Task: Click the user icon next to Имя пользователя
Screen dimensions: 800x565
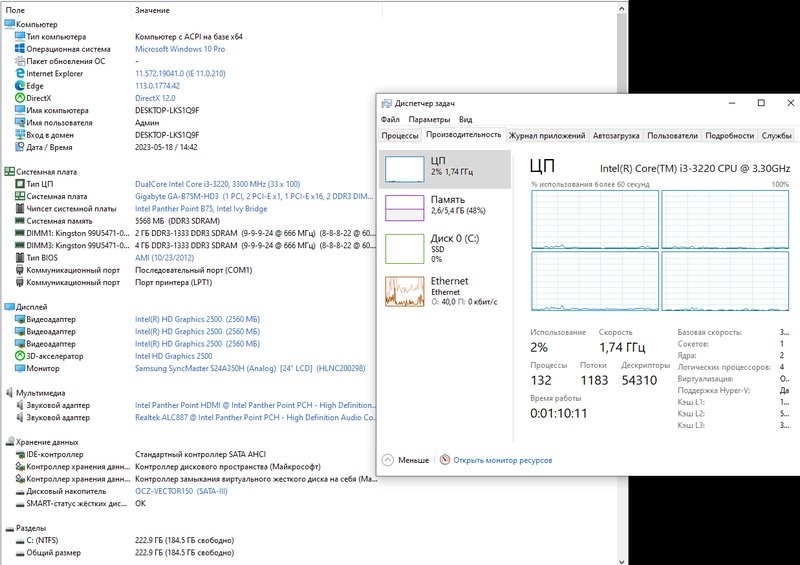Action: (20, 122)
